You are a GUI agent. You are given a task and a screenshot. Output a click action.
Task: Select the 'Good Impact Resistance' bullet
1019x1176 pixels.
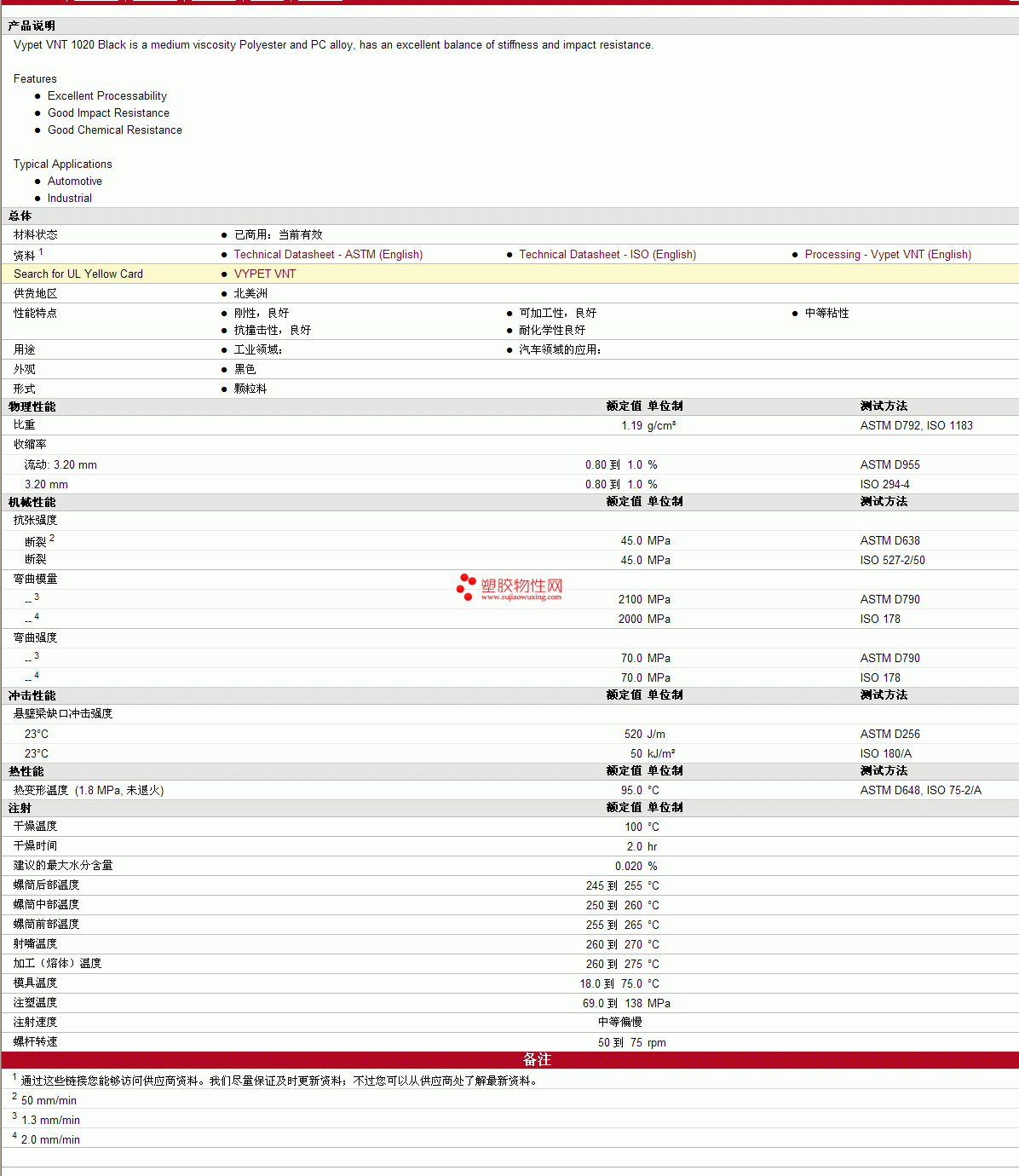108,112
